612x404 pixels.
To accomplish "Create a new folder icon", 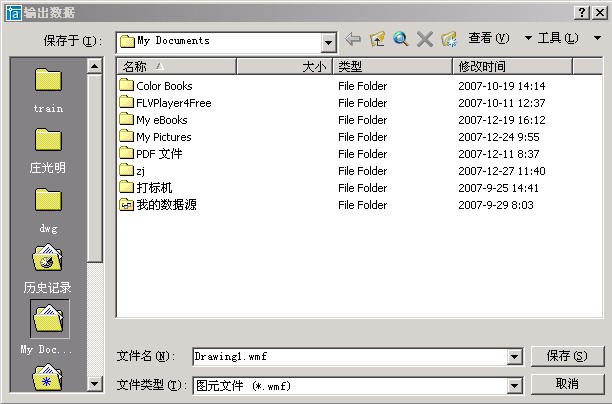I will [x=449, y=39].
